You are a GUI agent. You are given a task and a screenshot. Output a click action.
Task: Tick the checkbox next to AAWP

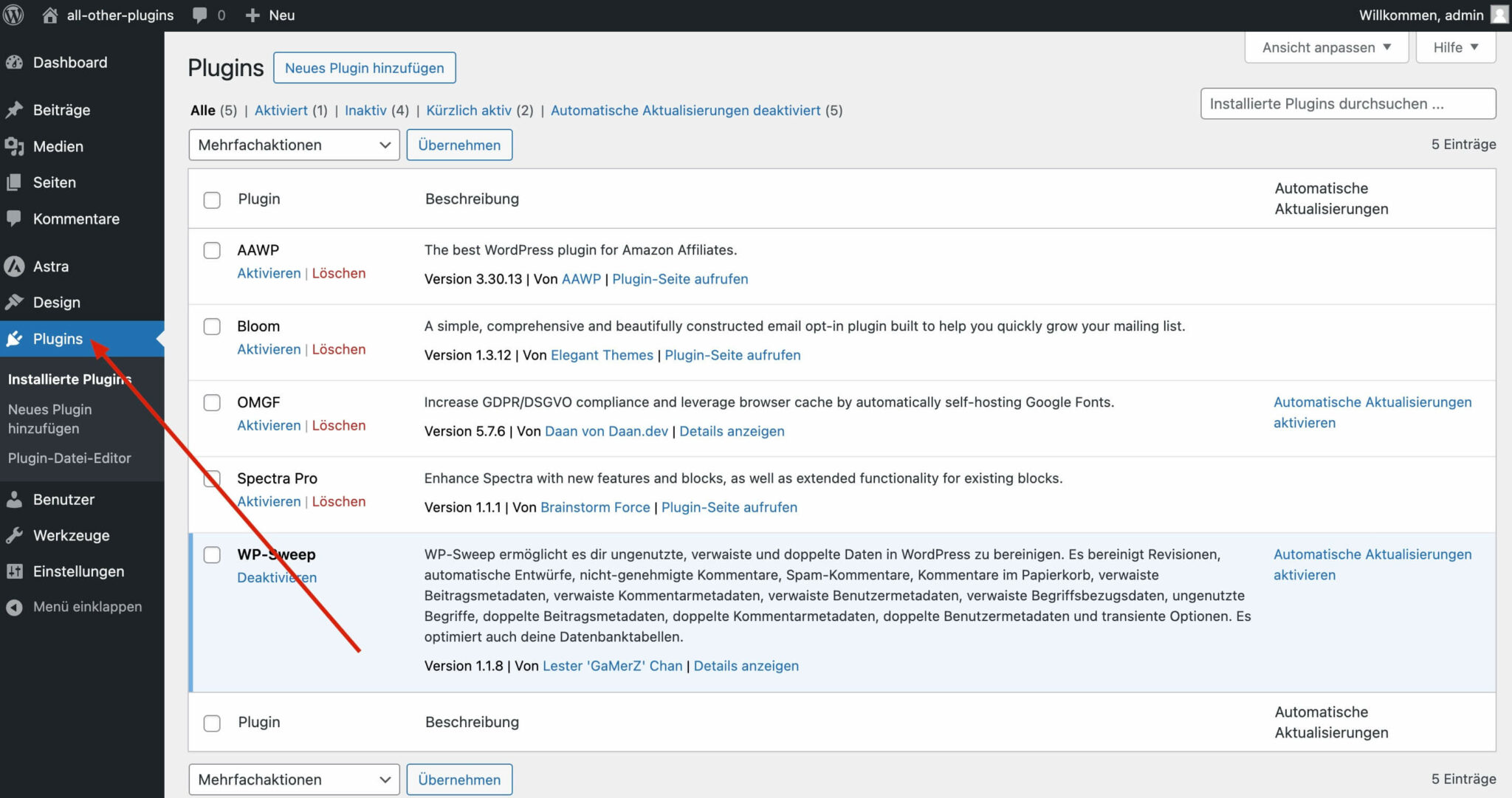212,250
